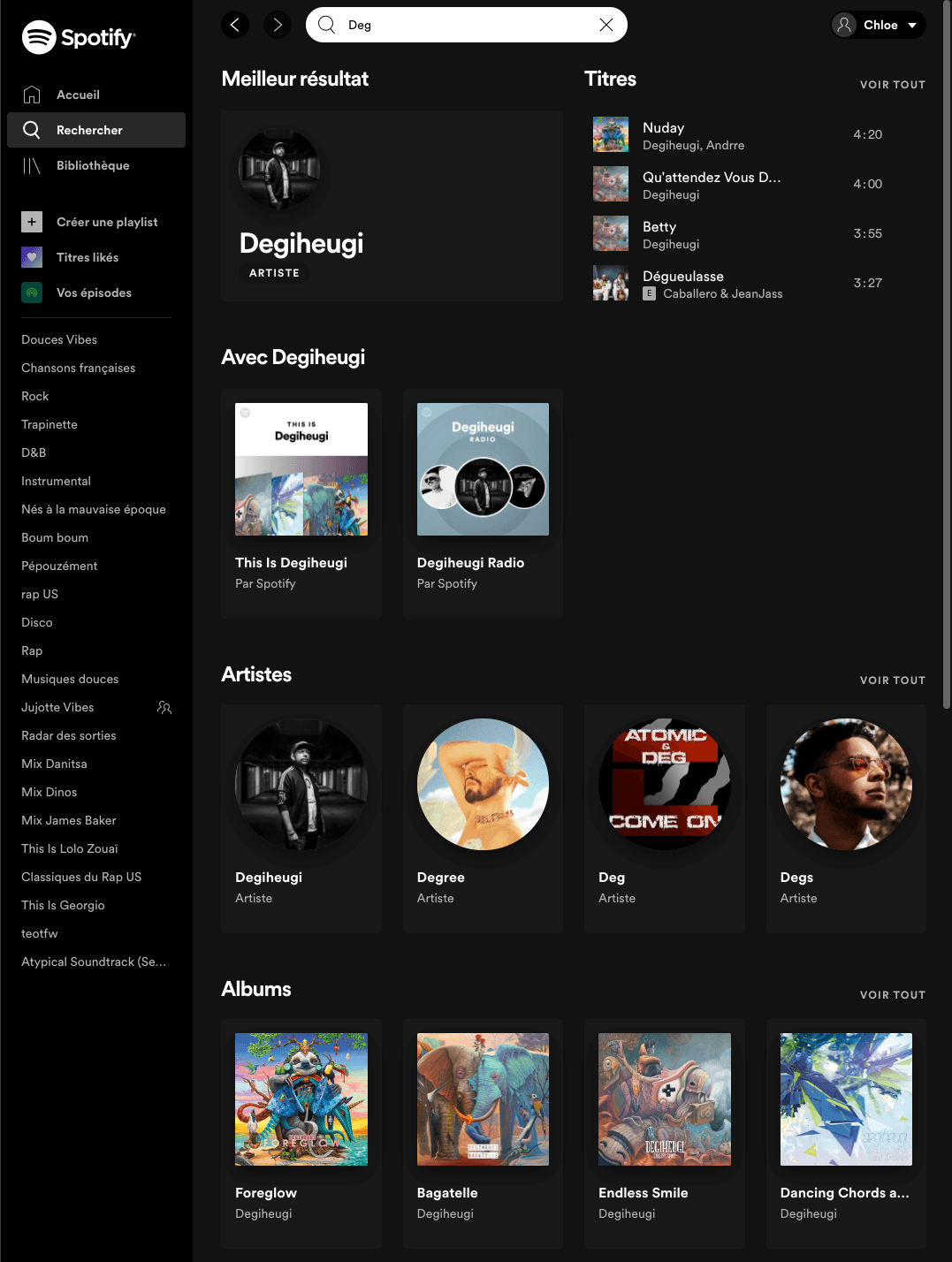Clear the search with the X icon
Image resolution: width=952 pixels, height=1262 pixels.
coord(606,25)
